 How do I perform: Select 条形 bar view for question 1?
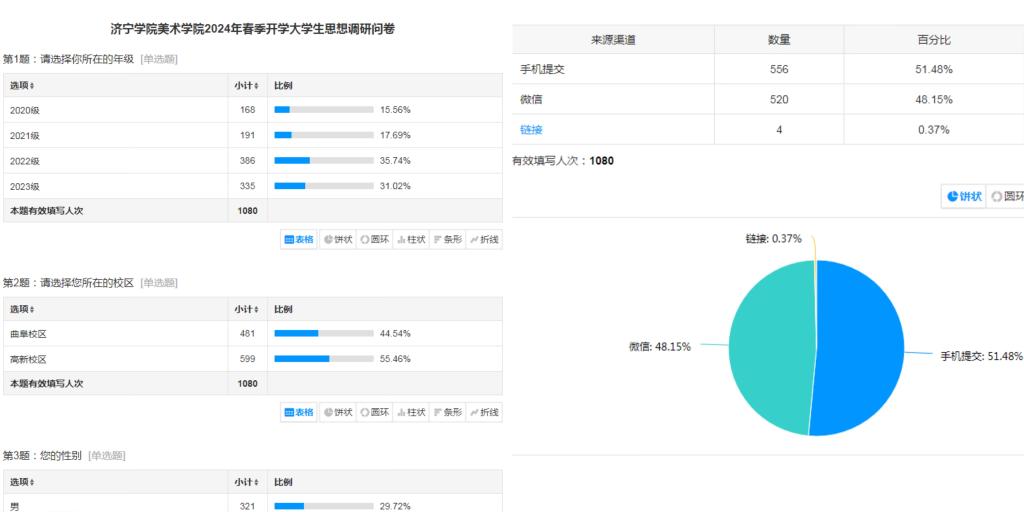click(x=448, y=239)
